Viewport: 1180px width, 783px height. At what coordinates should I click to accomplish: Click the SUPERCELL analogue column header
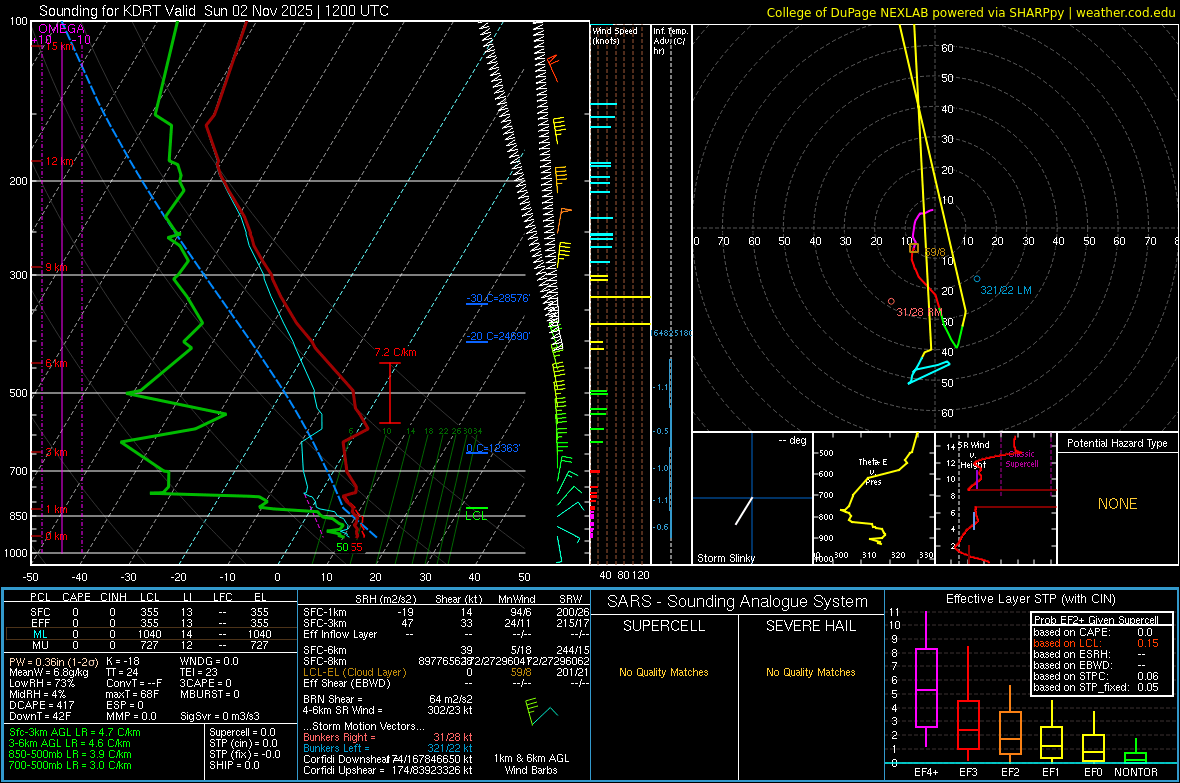point(663,626)
